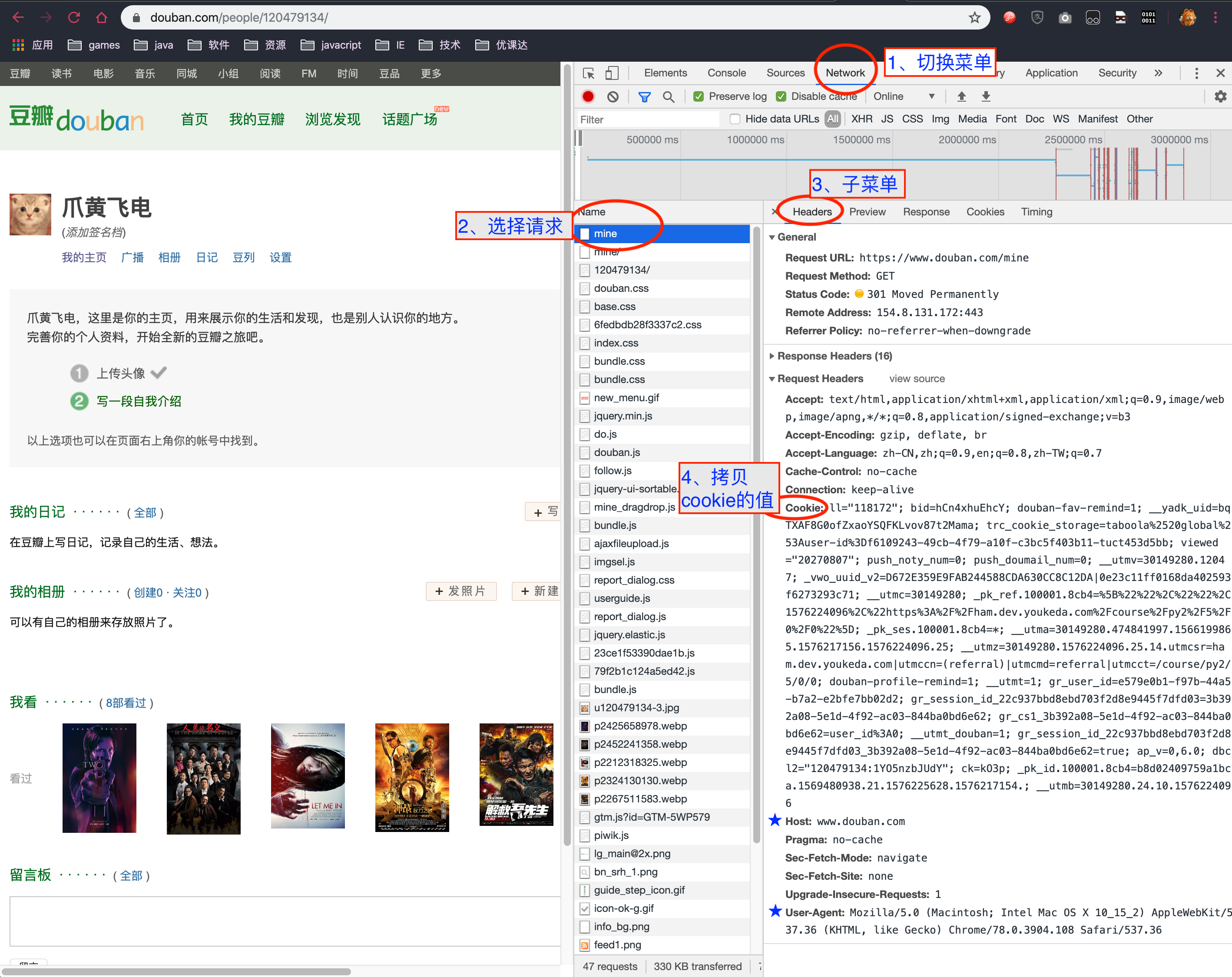Open DevTools customize three-dot menu
Viewport: 1232px width, 977px height.
click(x=1196, y=73)
